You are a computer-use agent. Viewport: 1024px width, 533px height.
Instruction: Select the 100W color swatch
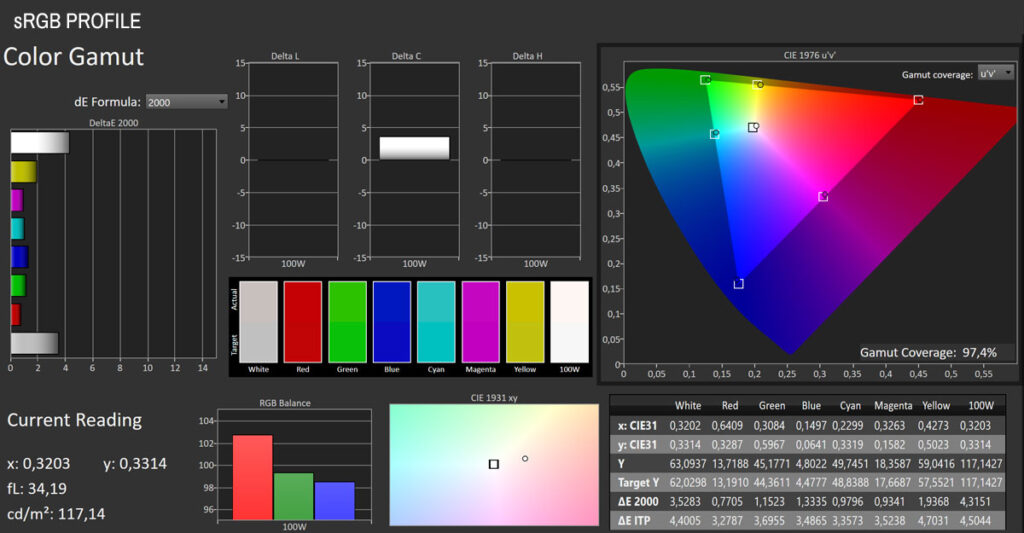point(569,321)
